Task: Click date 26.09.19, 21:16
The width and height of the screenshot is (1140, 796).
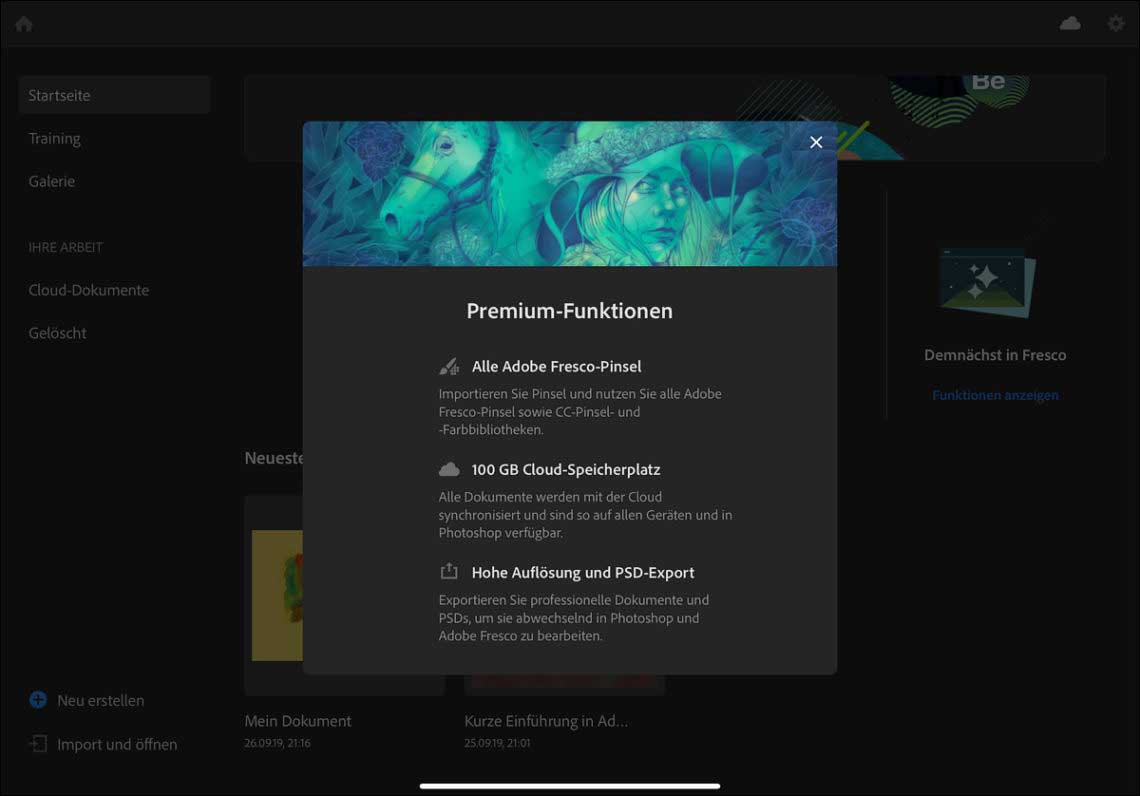Action: (x=277, y=743)
